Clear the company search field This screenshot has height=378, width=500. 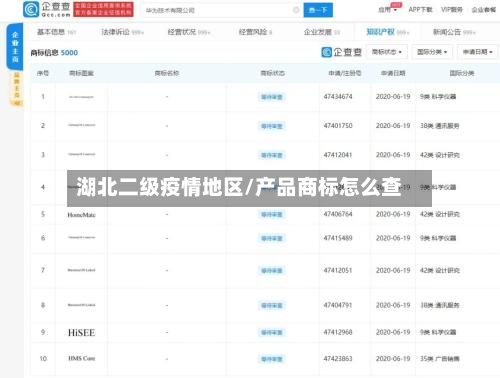pyautogui.click(x=296, y=10)
